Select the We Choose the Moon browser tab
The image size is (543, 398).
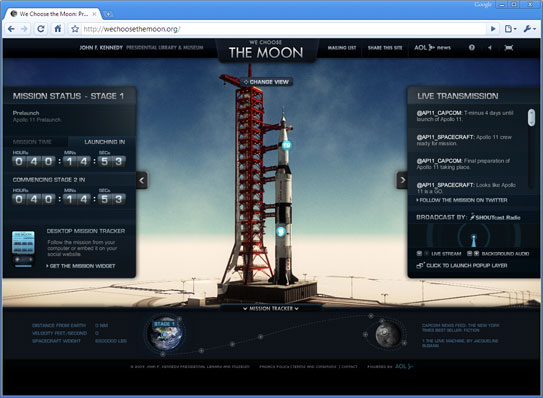click(53, 14)
